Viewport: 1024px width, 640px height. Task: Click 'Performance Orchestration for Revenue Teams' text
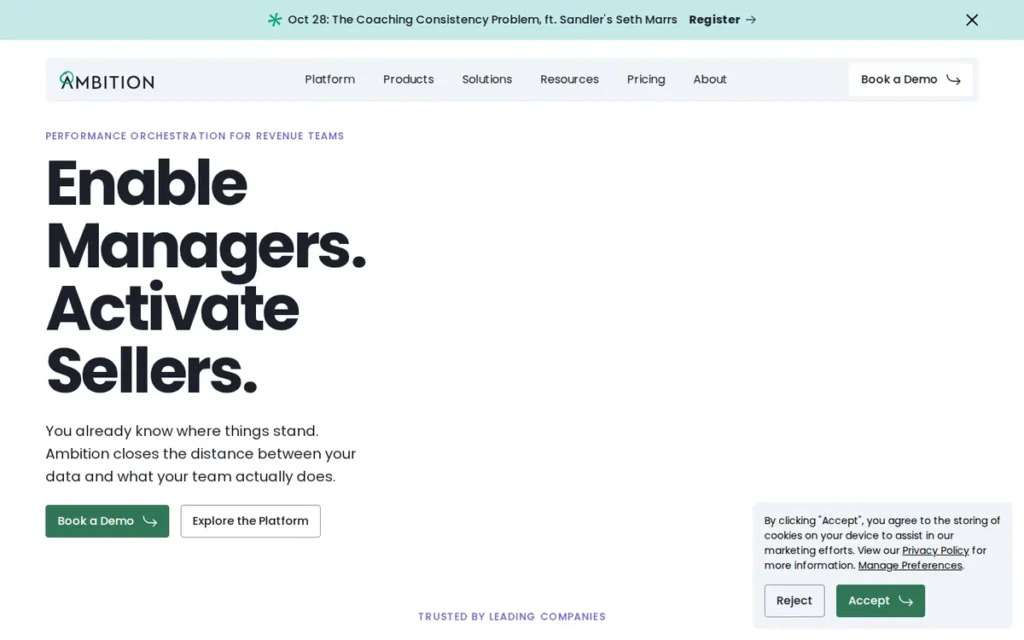pos(195,136)
